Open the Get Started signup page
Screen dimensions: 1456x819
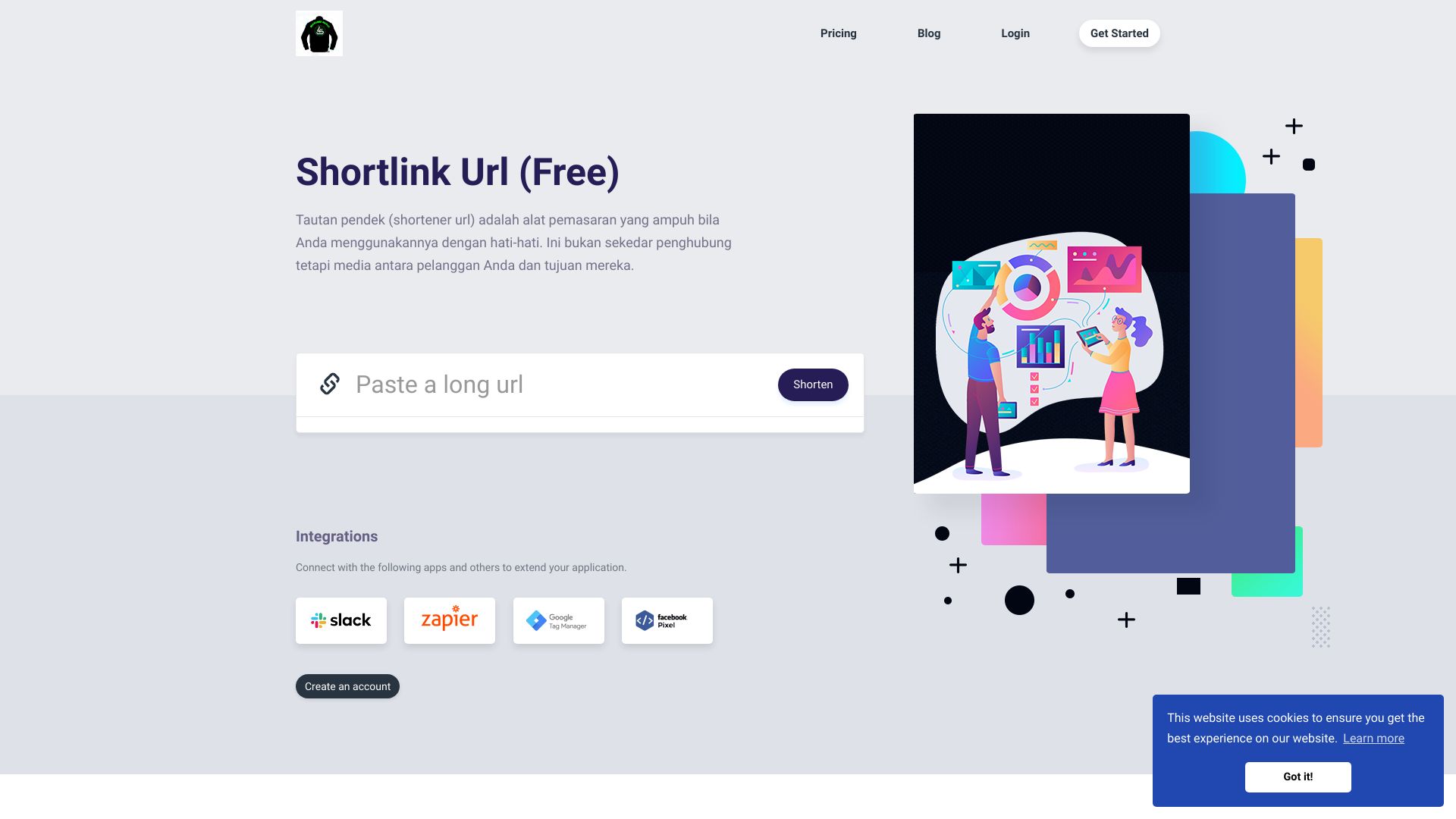coord(1119,33)
